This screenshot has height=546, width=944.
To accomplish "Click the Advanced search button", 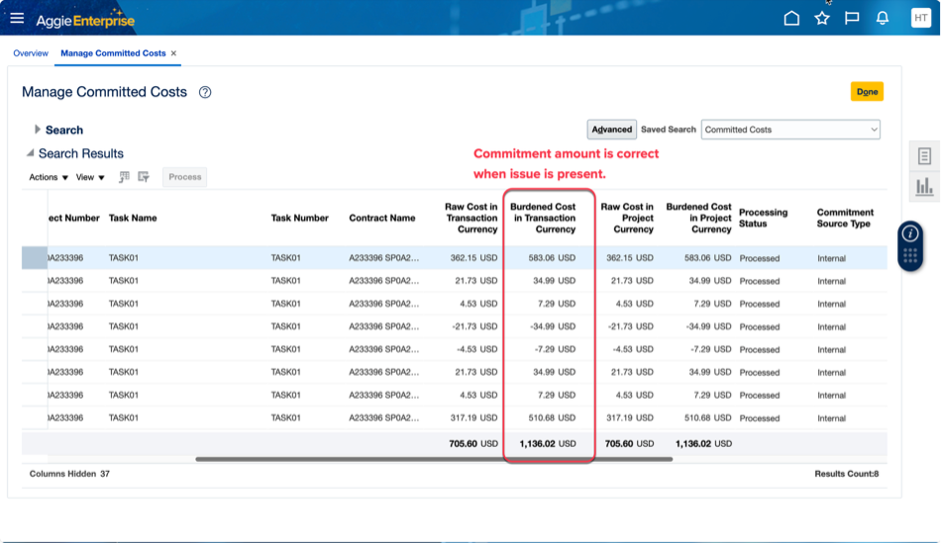I will click(x=611, y=129).
